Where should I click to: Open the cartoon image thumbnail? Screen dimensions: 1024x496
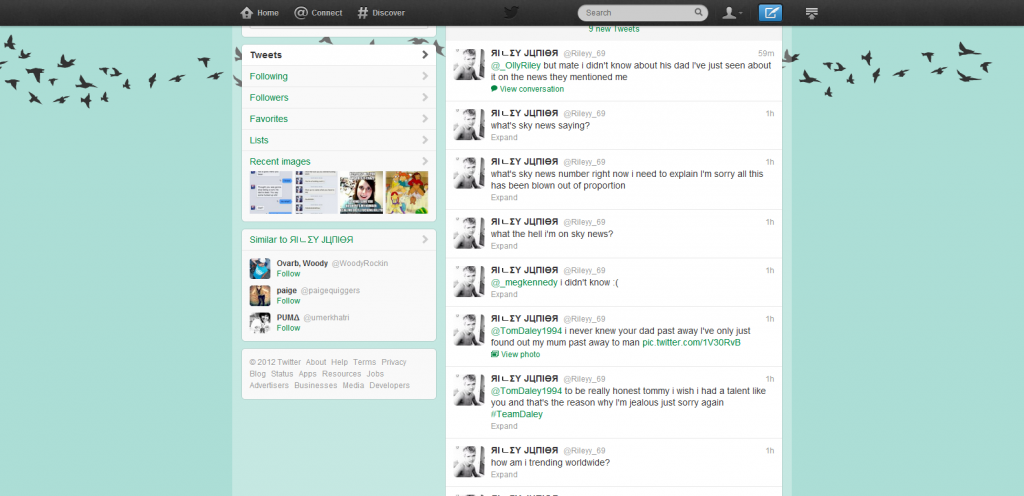point(407,193)
